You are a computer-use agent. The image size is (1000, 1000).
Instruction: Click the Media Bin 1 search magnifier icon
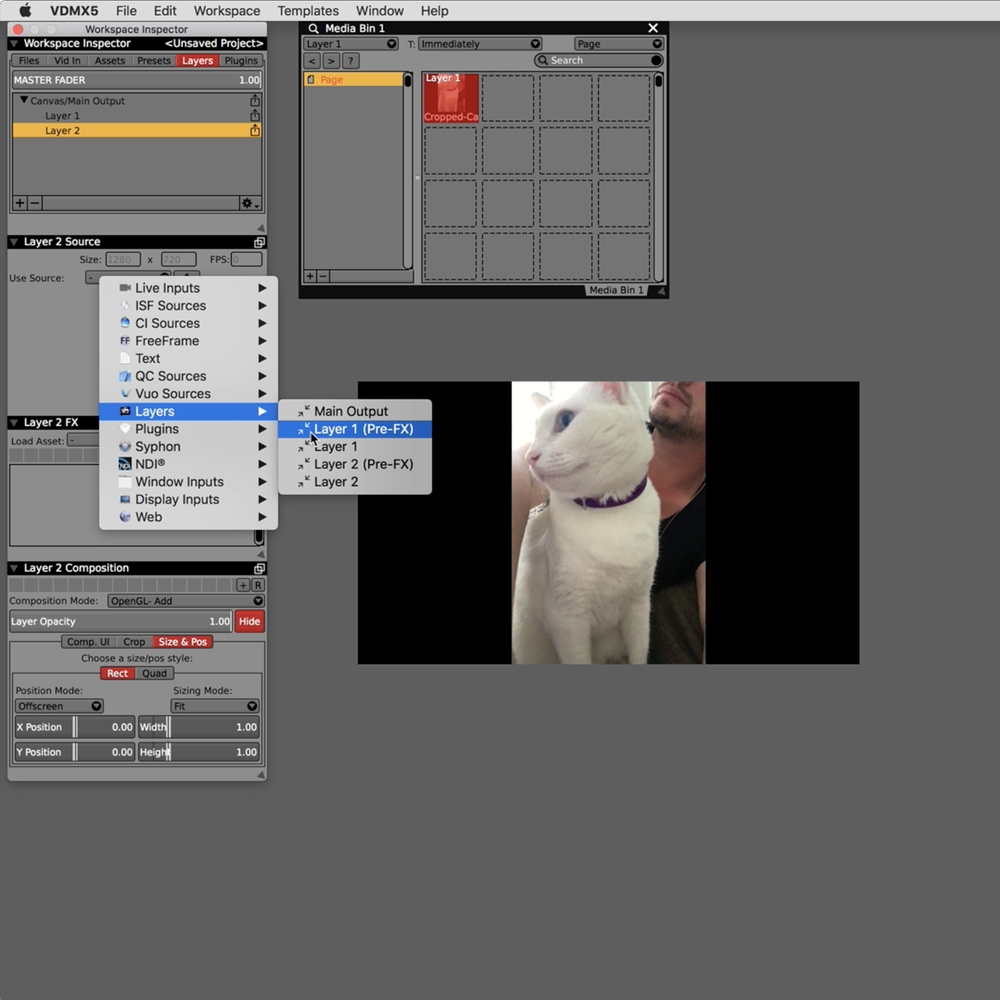tap(313, 28)
